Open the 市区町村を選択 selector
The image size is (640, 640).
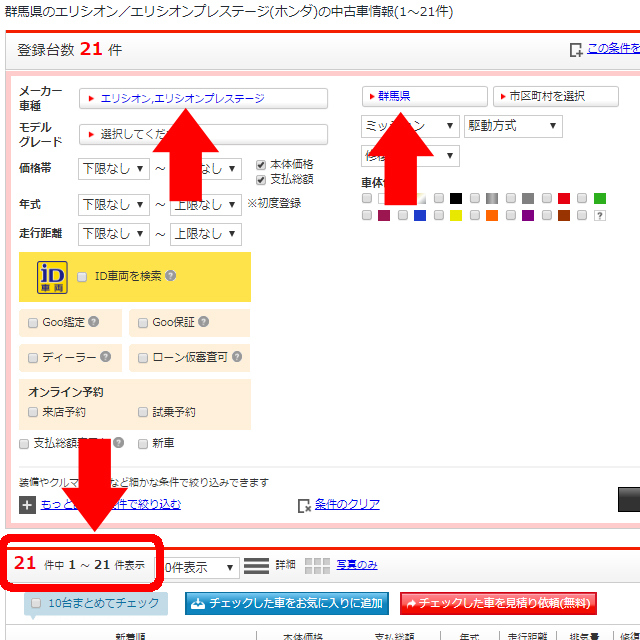[x=556, y=96]
